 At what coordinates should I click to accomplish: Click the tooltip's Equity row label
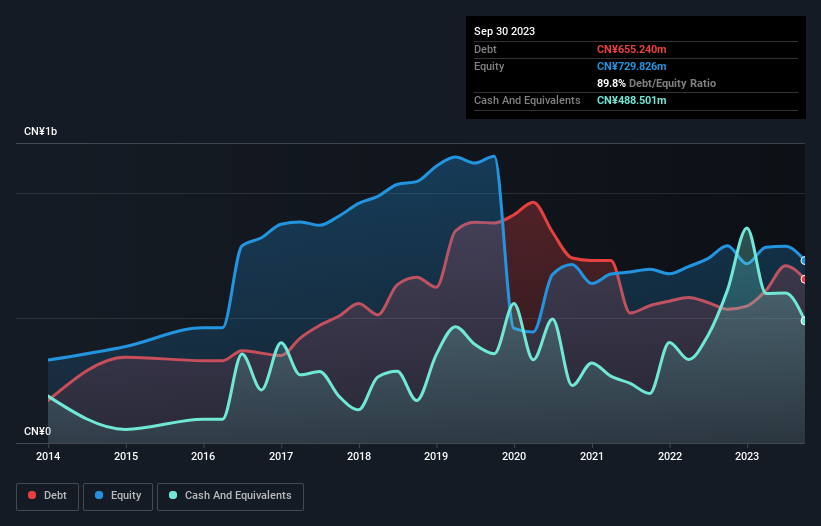[x=489, y=66]
